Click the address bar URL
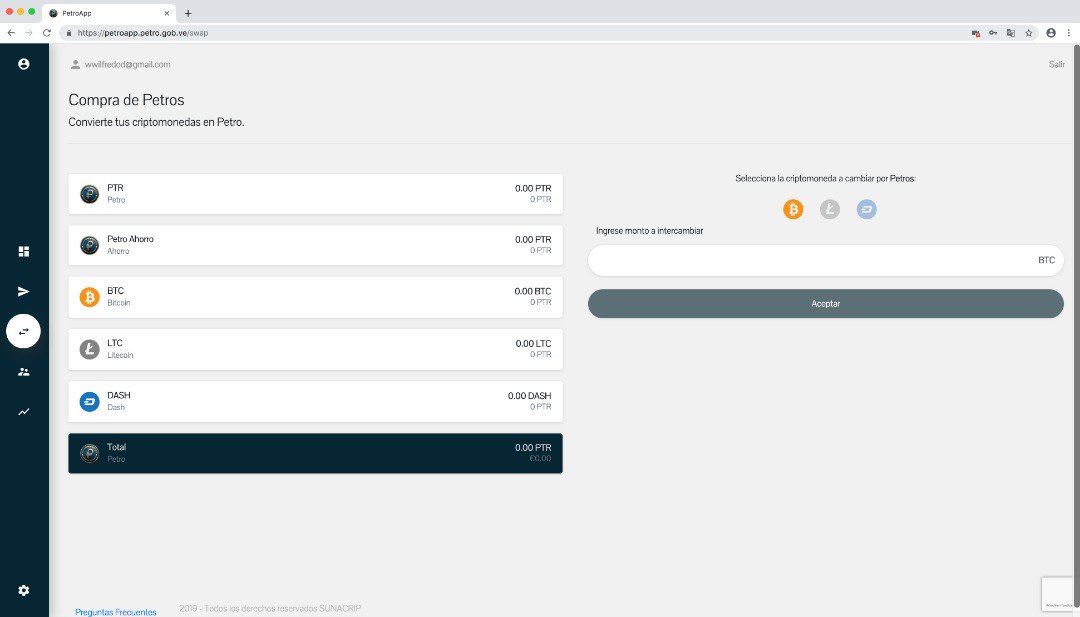Screen dimensions: 1080x617 click(x=143, y=32)
